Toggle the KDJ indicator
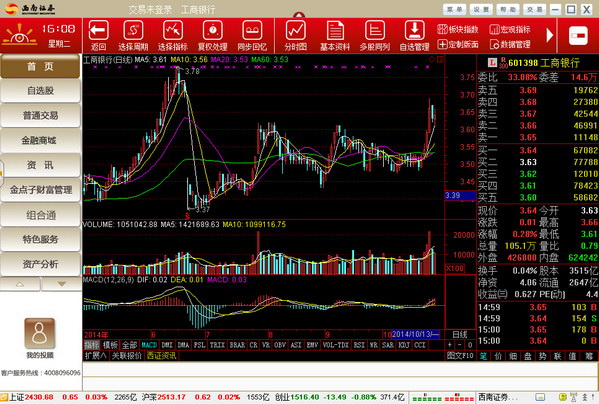Screen dimensions: 599x404 (x=404, y=345)
